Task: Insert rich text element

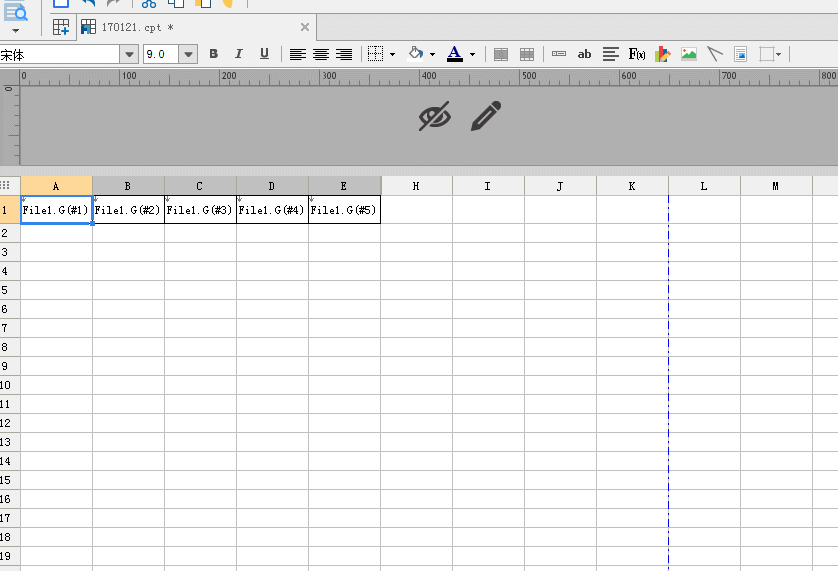Action: pyautogui.click(x=610, y=54)
